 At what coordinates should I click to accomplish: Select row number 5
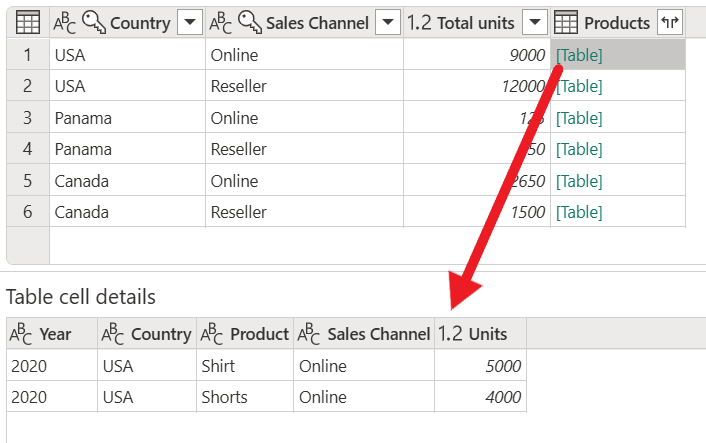(28, 181)
